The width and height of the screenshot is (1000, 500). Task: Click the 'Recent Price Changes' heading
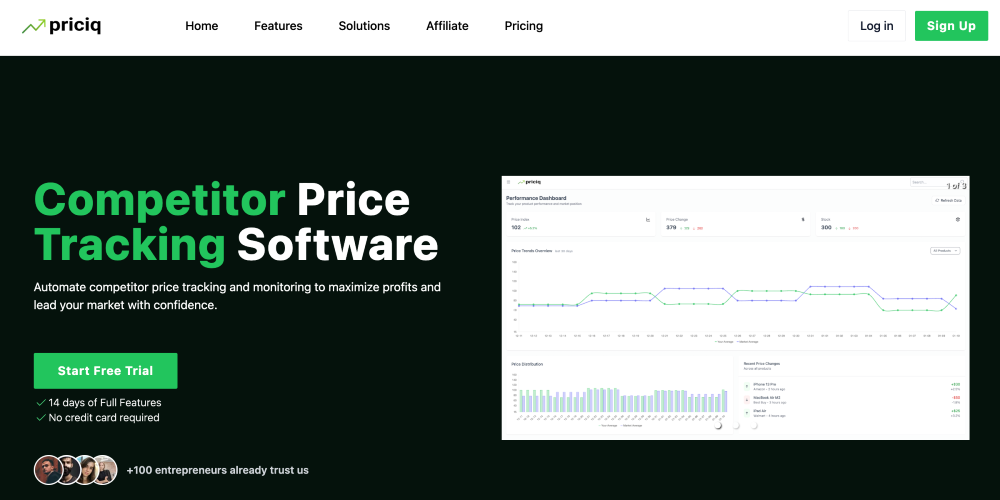[761, 364]
